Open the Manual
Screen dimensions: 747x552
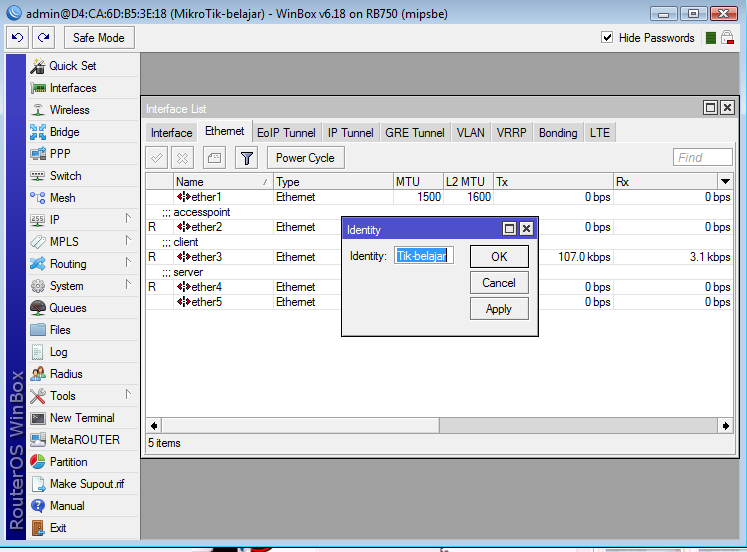coord(83,506)
